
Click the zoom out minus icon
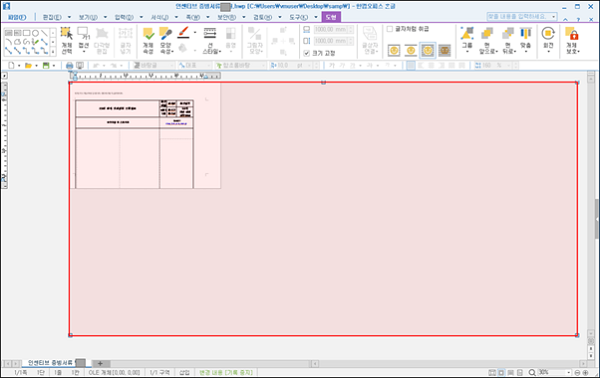point(577,372)
